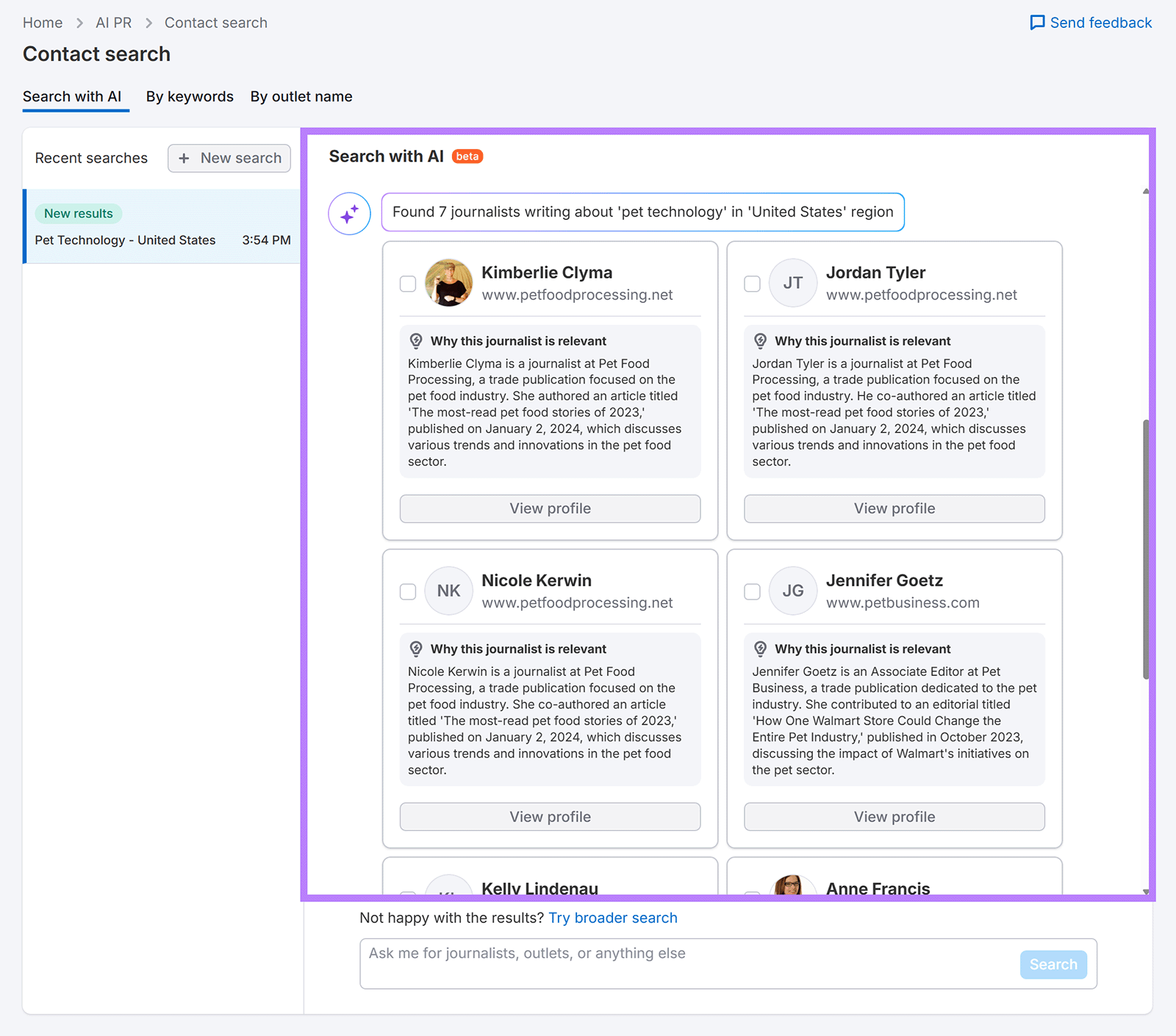
Task: Check the Nicole Kerwin checkbox
Action: point(408,591)
